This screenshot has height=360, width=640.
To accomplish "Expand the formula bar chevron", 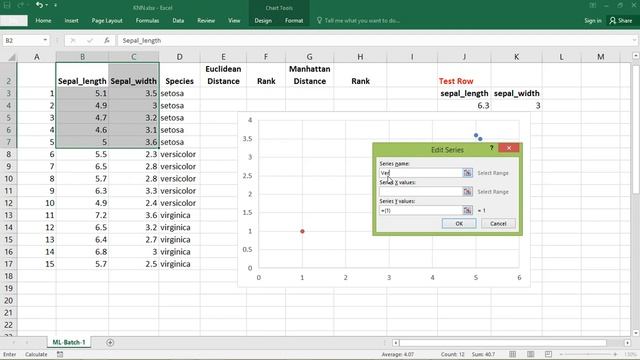I will (x=634, y=40).
